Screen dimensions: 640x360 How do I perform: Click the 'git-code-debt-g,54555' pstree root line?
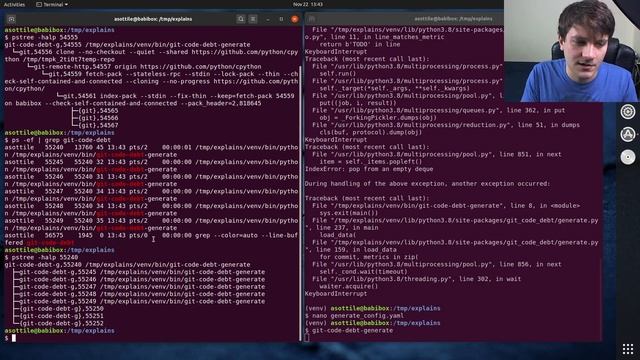tap(127, 44)
